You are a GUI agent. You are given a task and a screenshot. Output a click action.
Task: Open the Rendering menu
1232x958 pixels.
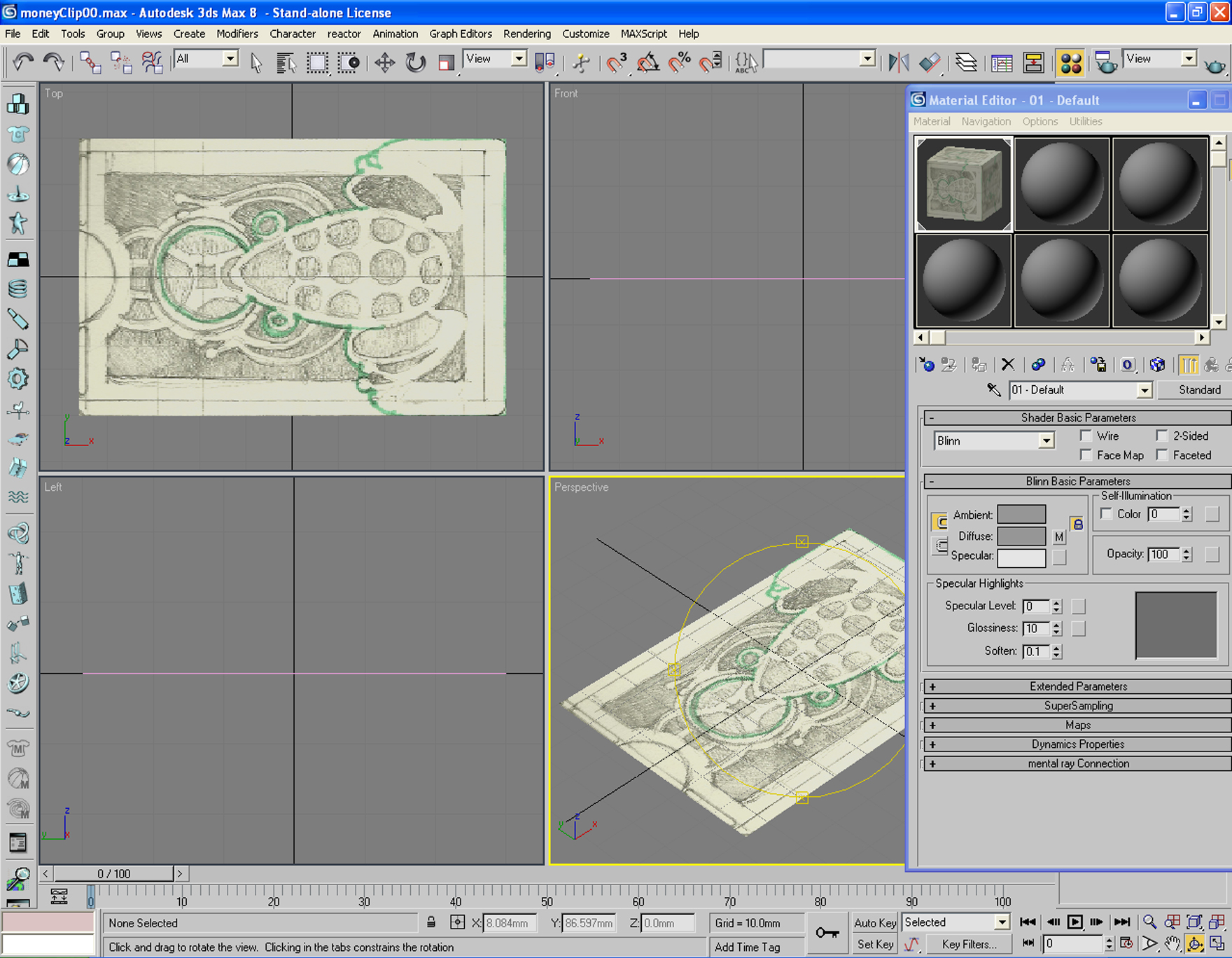click(x=526, y=34)
